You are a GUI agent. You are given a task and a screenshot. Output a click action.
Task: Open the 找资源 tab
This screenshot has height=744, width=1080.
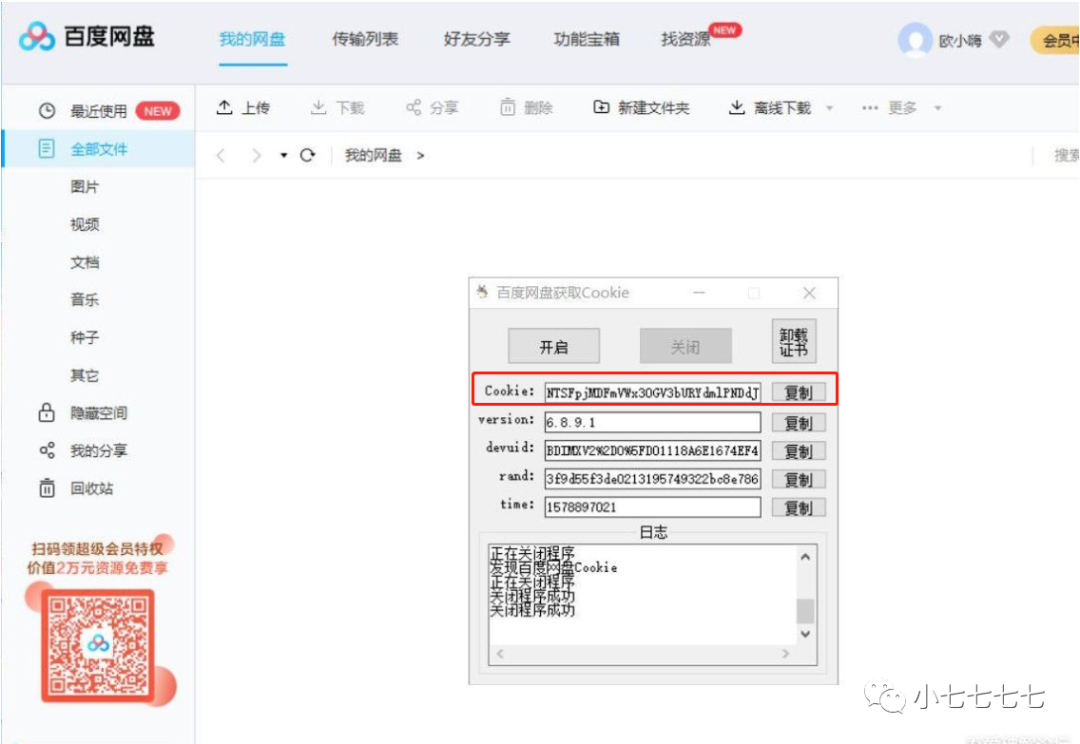tap(685, 39)
